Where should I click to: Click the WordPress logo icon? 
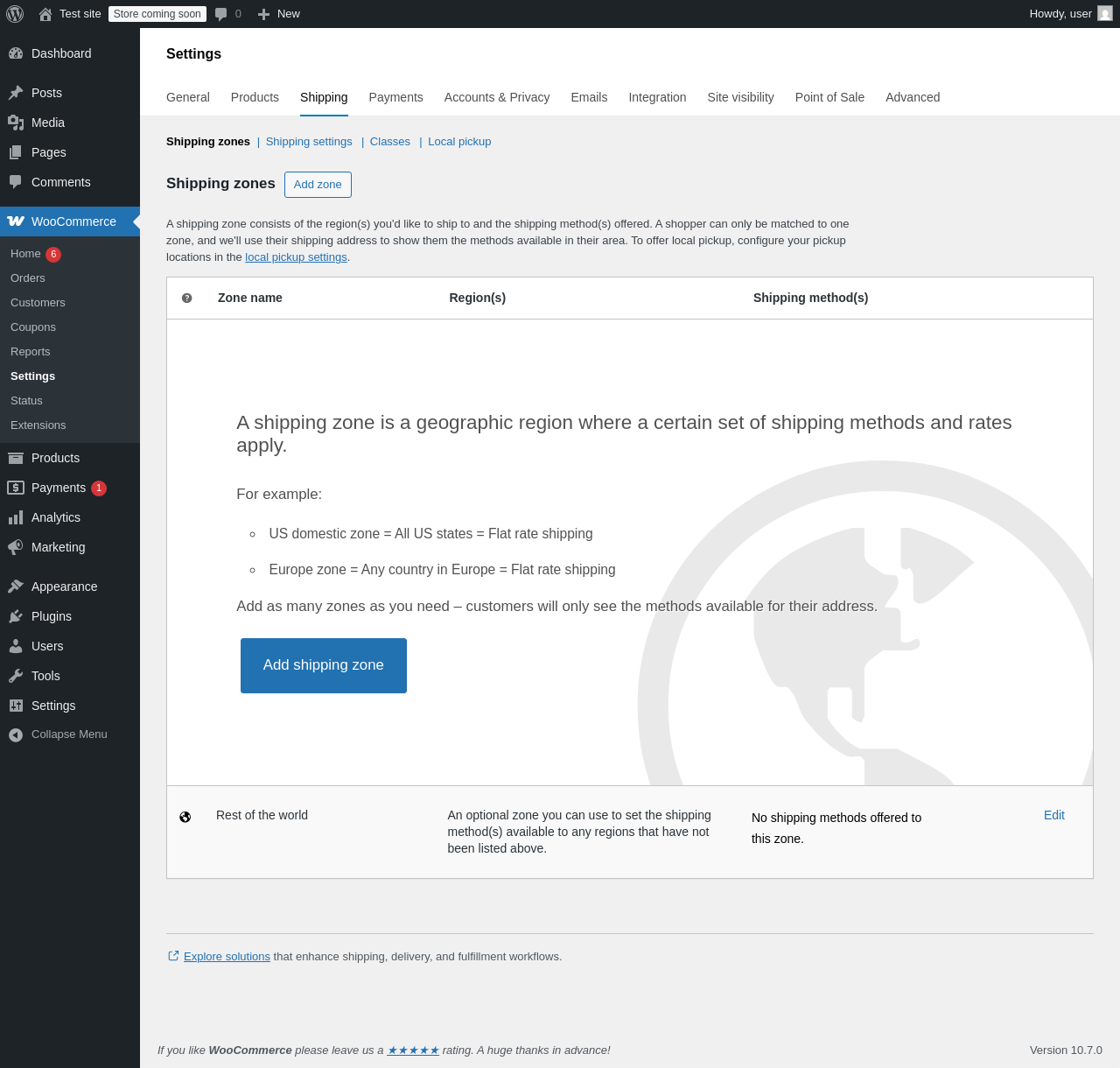point(15,14)
